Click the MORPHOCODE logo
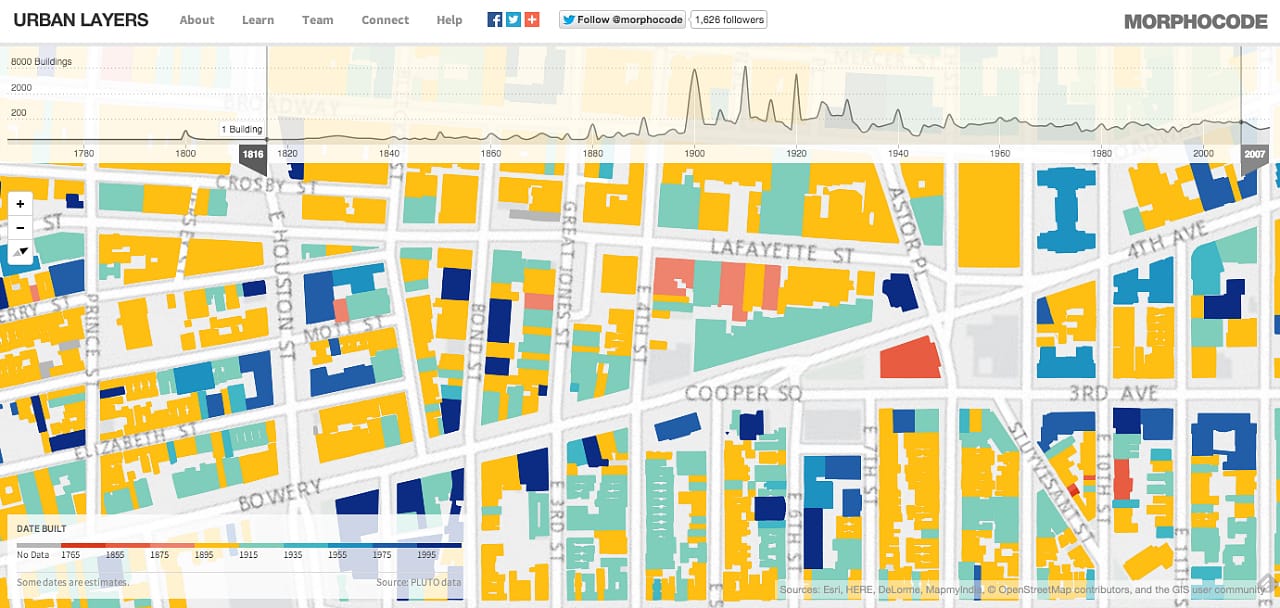 pyautogui.click(x=1196, y=19)
